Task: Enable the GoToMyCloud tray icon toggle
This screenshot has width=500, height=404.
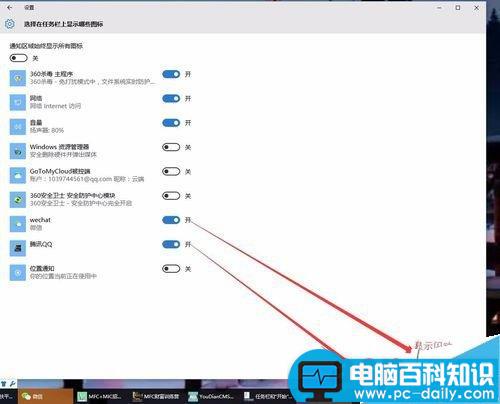Action: tap(171, 171)
